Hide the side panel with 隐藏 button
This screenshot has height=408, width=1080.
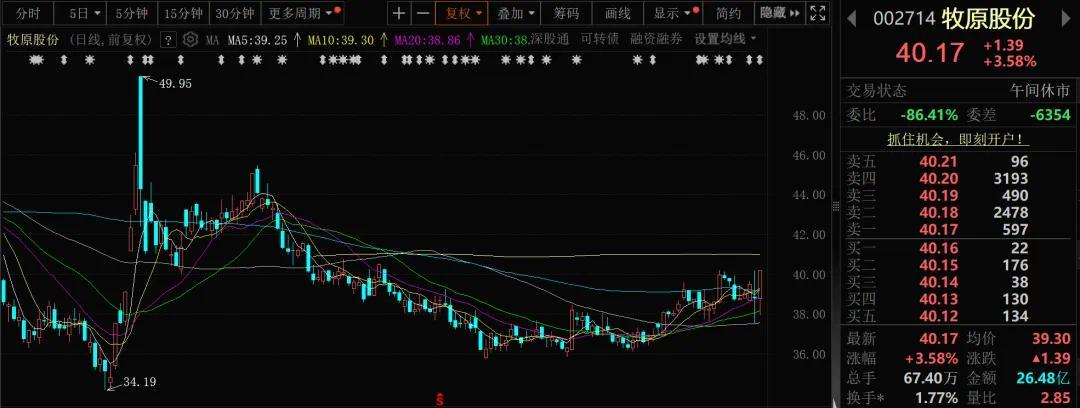(779, 14)
